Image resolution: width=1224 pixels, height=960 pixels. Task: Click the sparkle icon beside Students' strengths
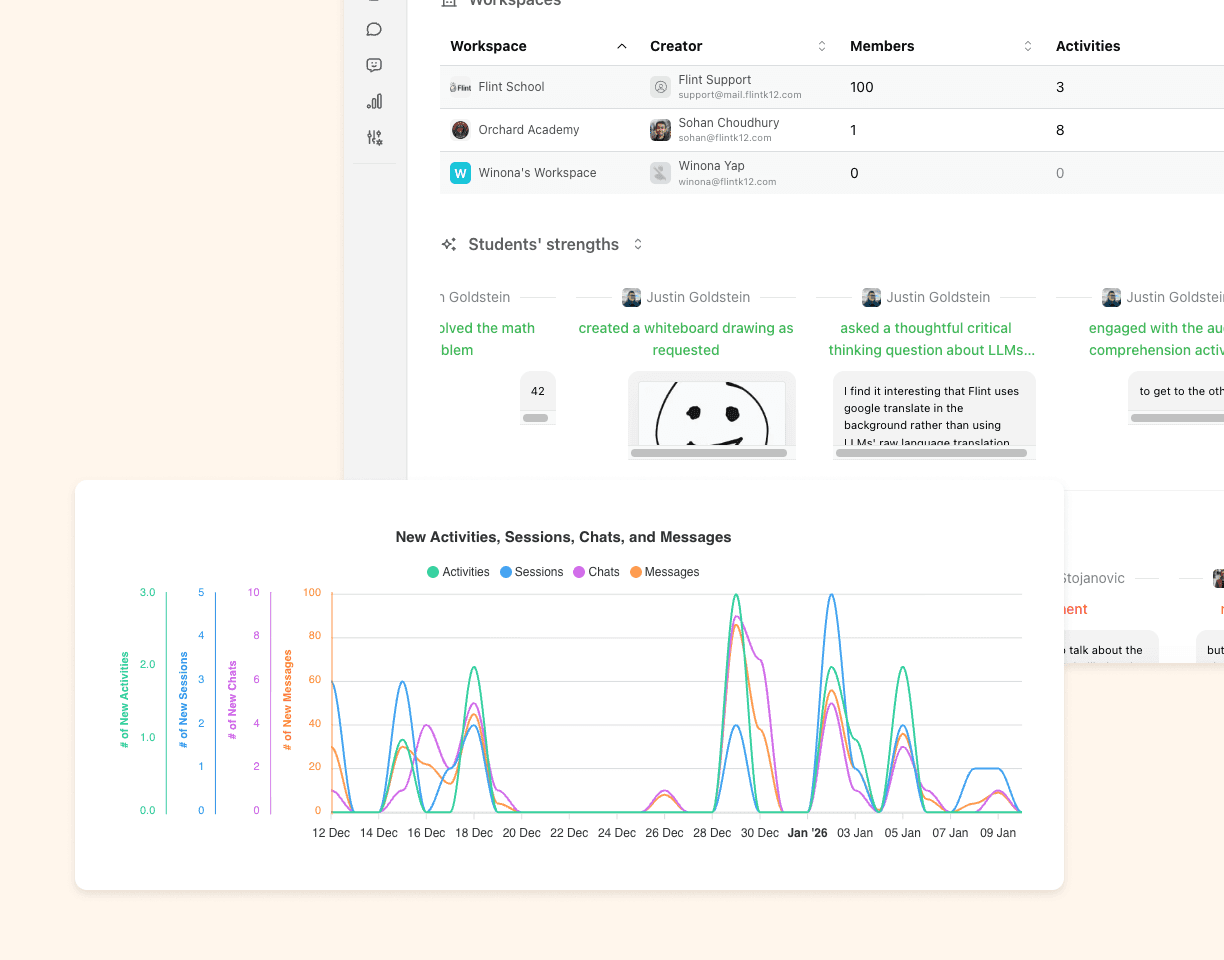(449, 243)
